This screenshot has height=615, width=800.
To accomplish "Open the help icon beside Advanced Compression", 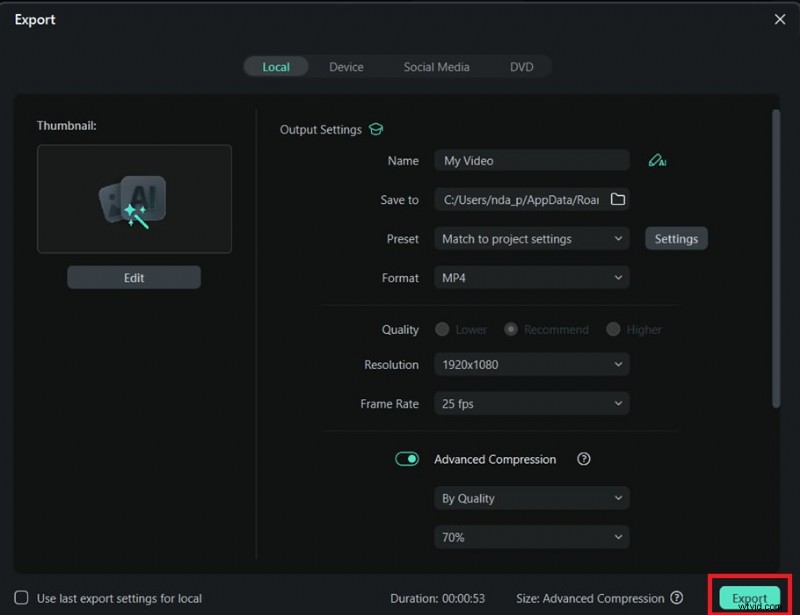I will click(x=584, y=459).
